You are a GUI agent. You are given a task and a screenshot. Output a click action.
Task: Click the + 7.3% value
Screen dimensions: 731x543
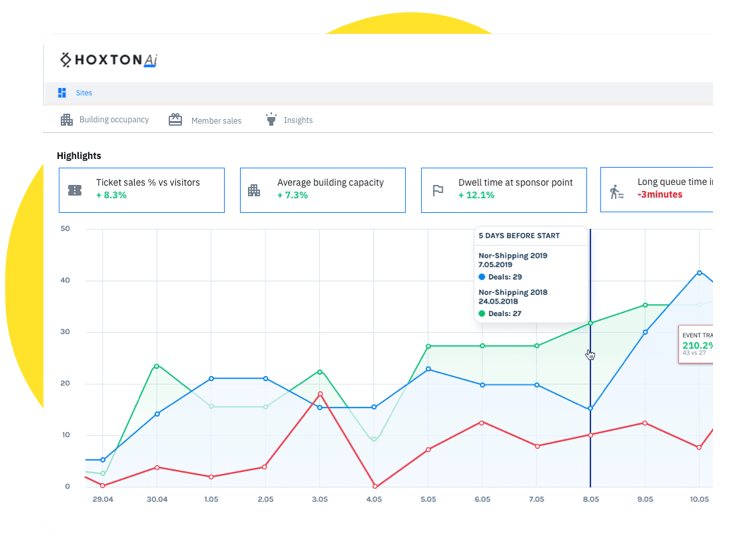pos(293,195)
